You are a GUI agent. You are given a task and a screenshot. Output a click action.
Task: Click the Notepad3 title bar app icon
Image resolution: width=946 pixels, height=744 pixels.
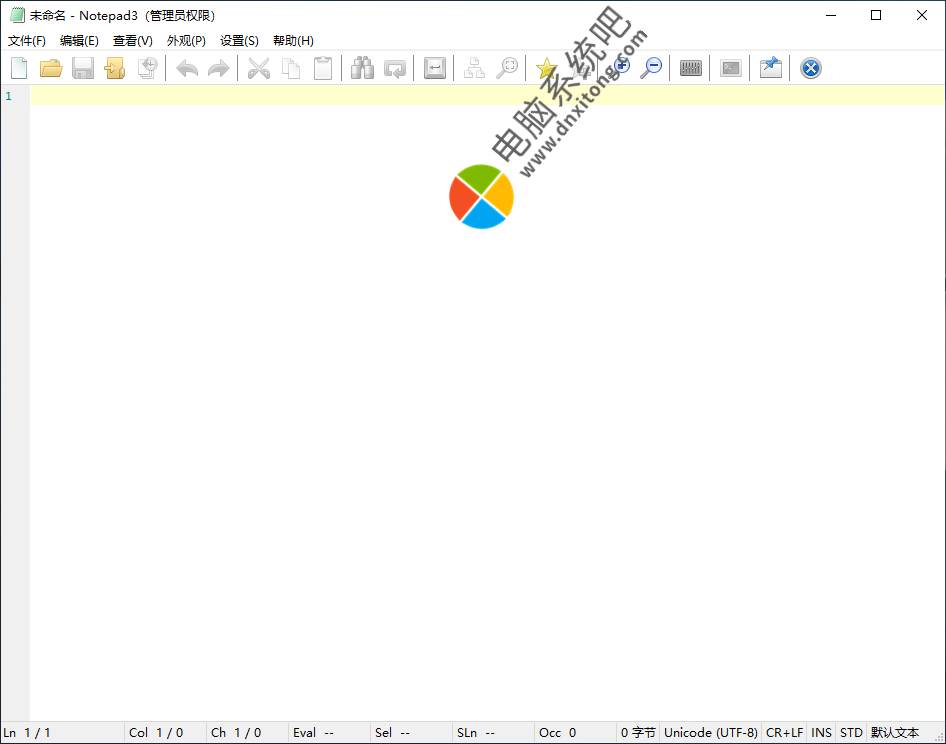pyautogui.click(x=17, y=15)
